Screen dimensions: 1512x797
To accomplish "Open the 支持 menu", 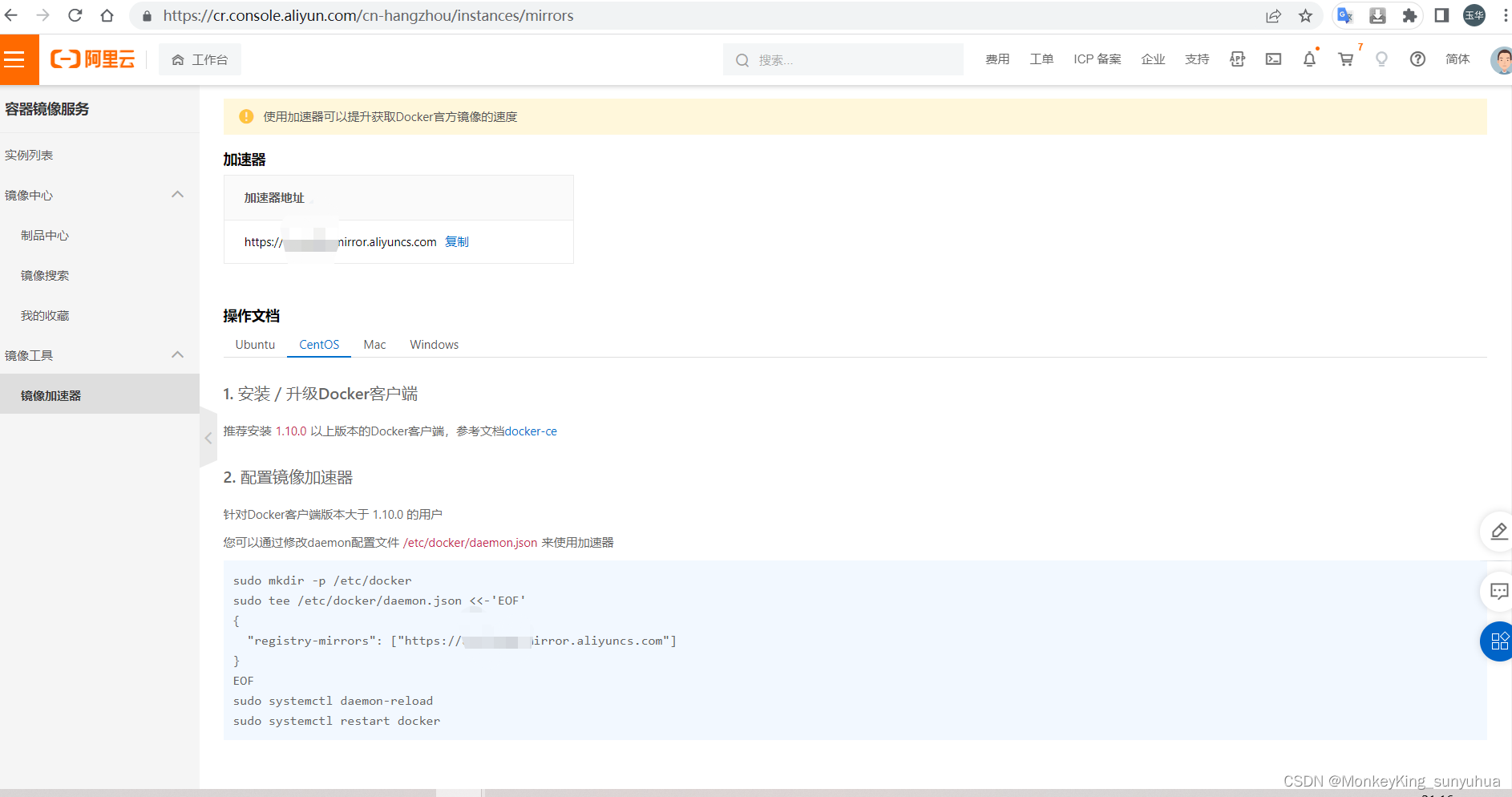I will click(1197, 59).
